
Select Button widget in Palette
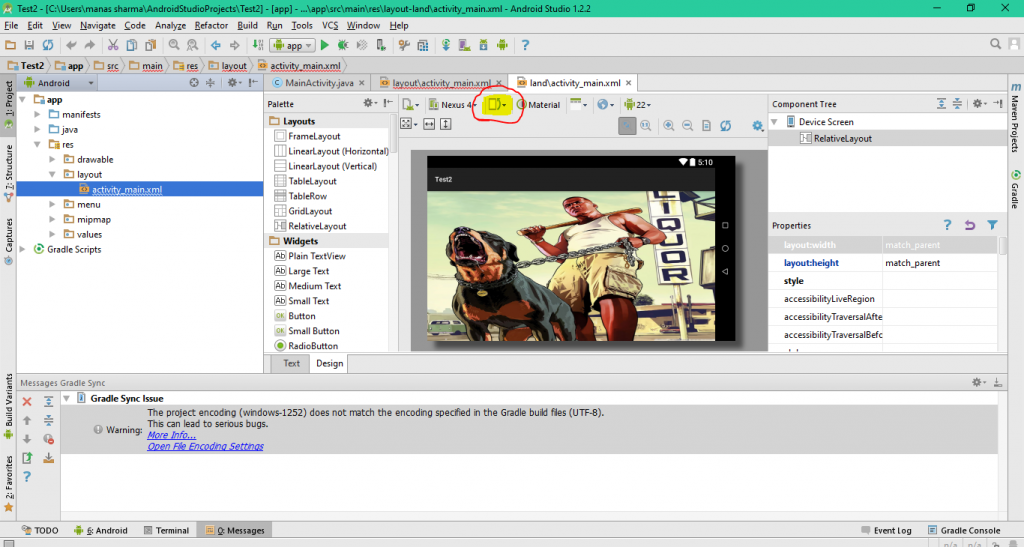(x=302, y=316)
